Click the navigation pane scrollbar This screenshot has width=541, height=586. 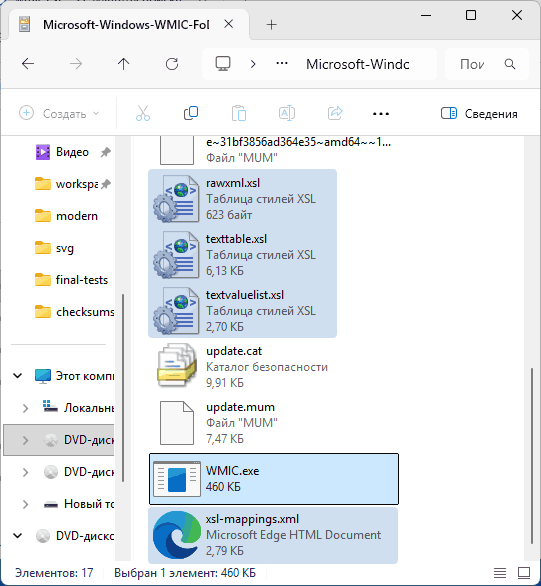(123, 388)
